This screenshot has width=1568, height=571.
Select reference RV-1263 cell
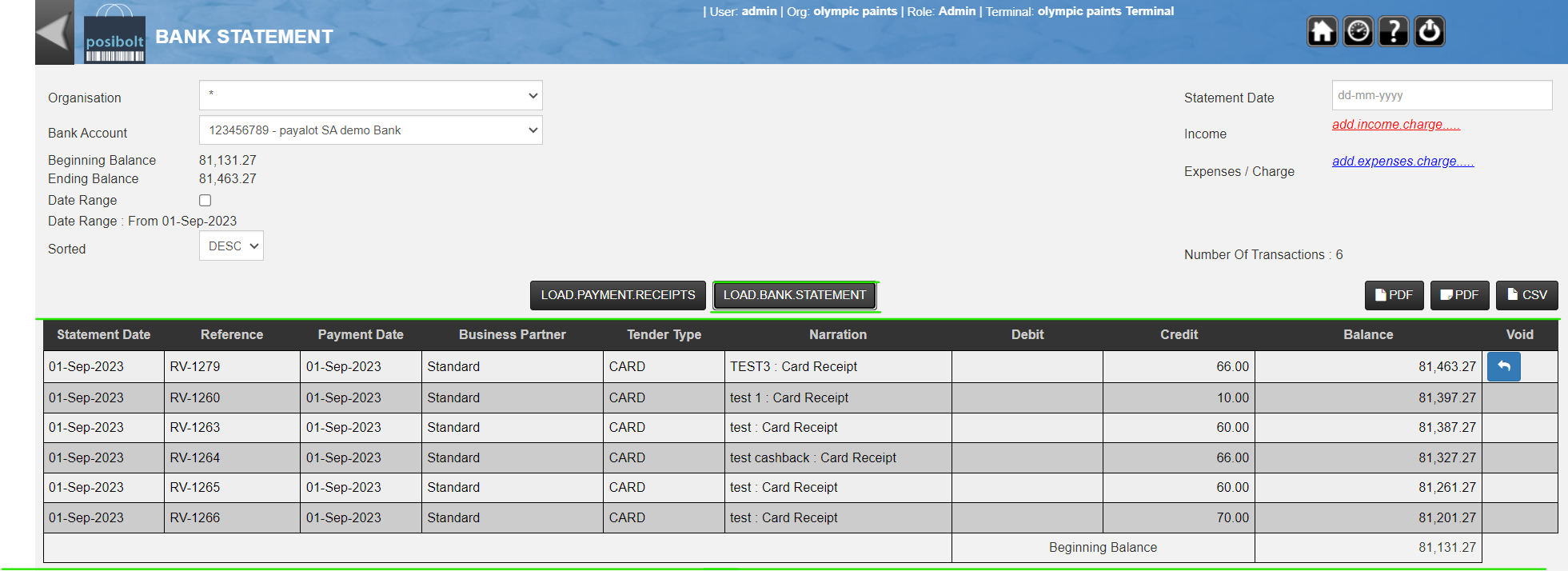coord(232,428)
